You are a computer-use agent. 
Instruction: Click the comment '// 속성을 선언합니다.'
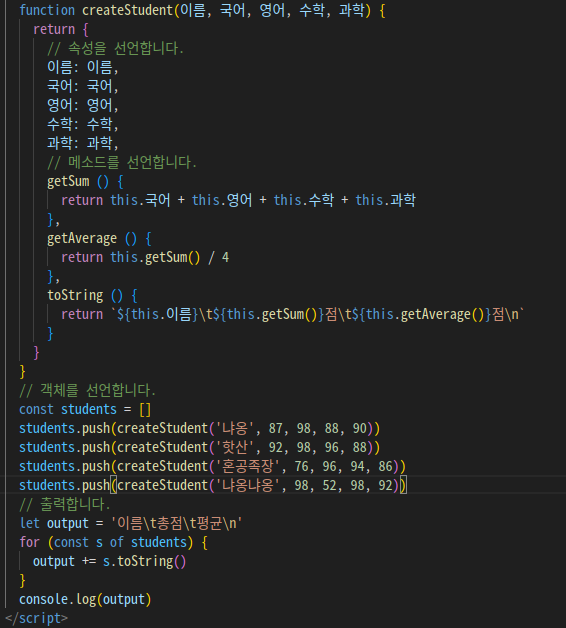tap(115, 48)
